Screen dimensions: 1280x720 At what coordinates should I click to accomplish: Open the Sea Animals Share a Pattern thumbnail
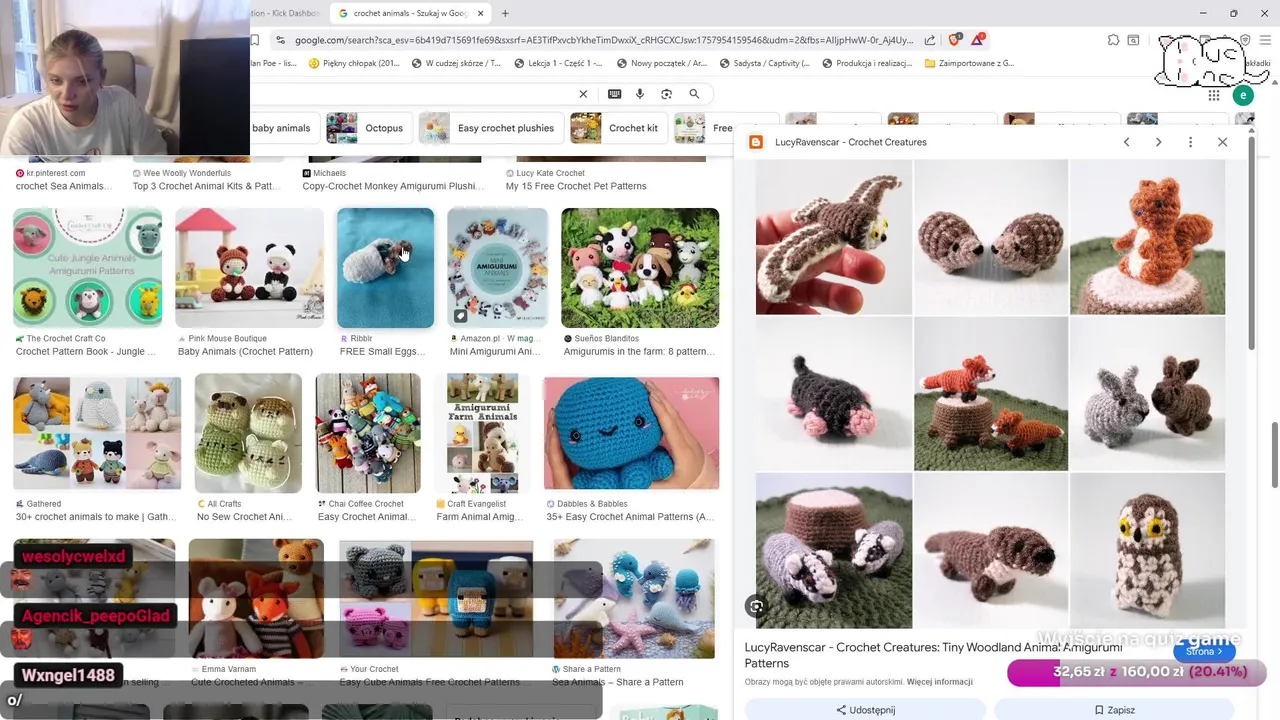[634, 599]
